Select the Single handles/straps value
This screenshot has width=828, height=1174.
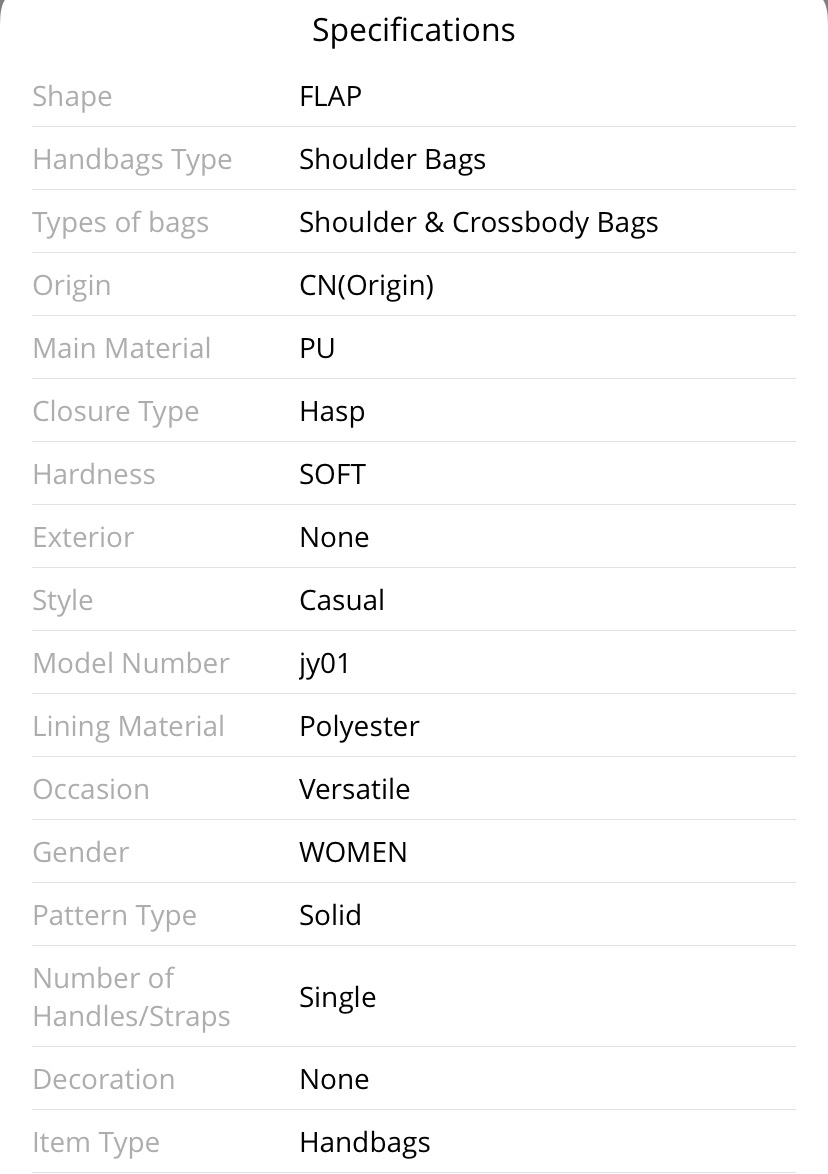[338, 997]
